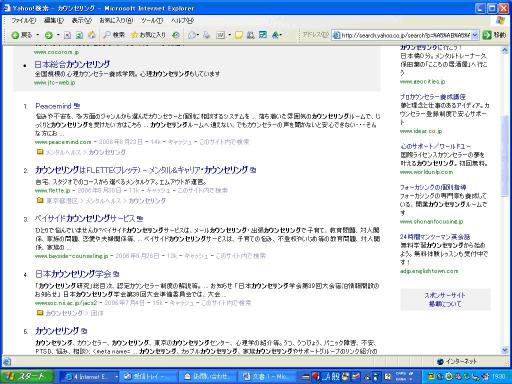The image size is (512, 384).
Task: Open the 24時間マンツーマン英会話 sidebar ad
Action: point(435,237)
